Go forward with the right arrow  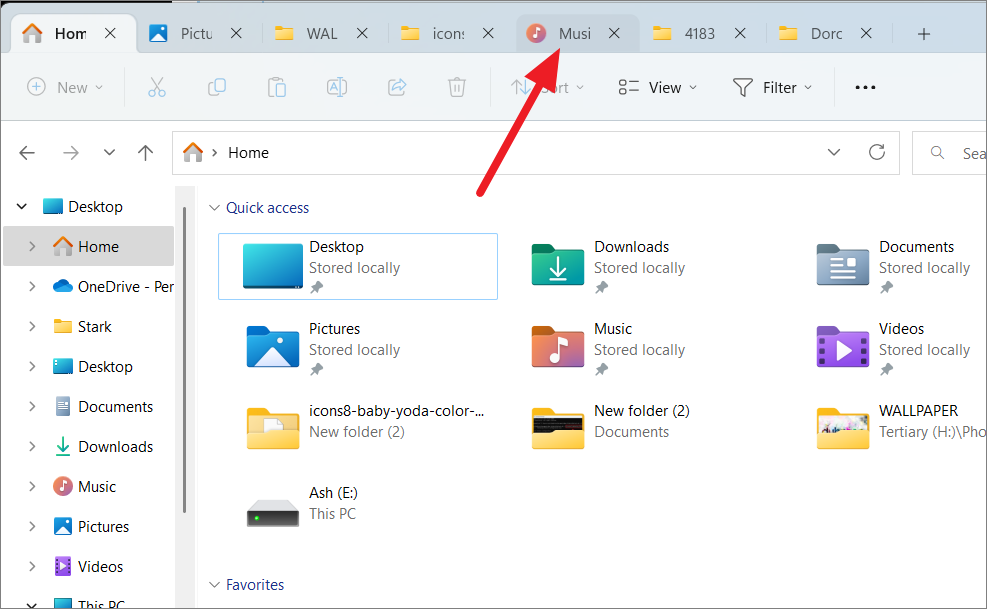tap(70, 152)
